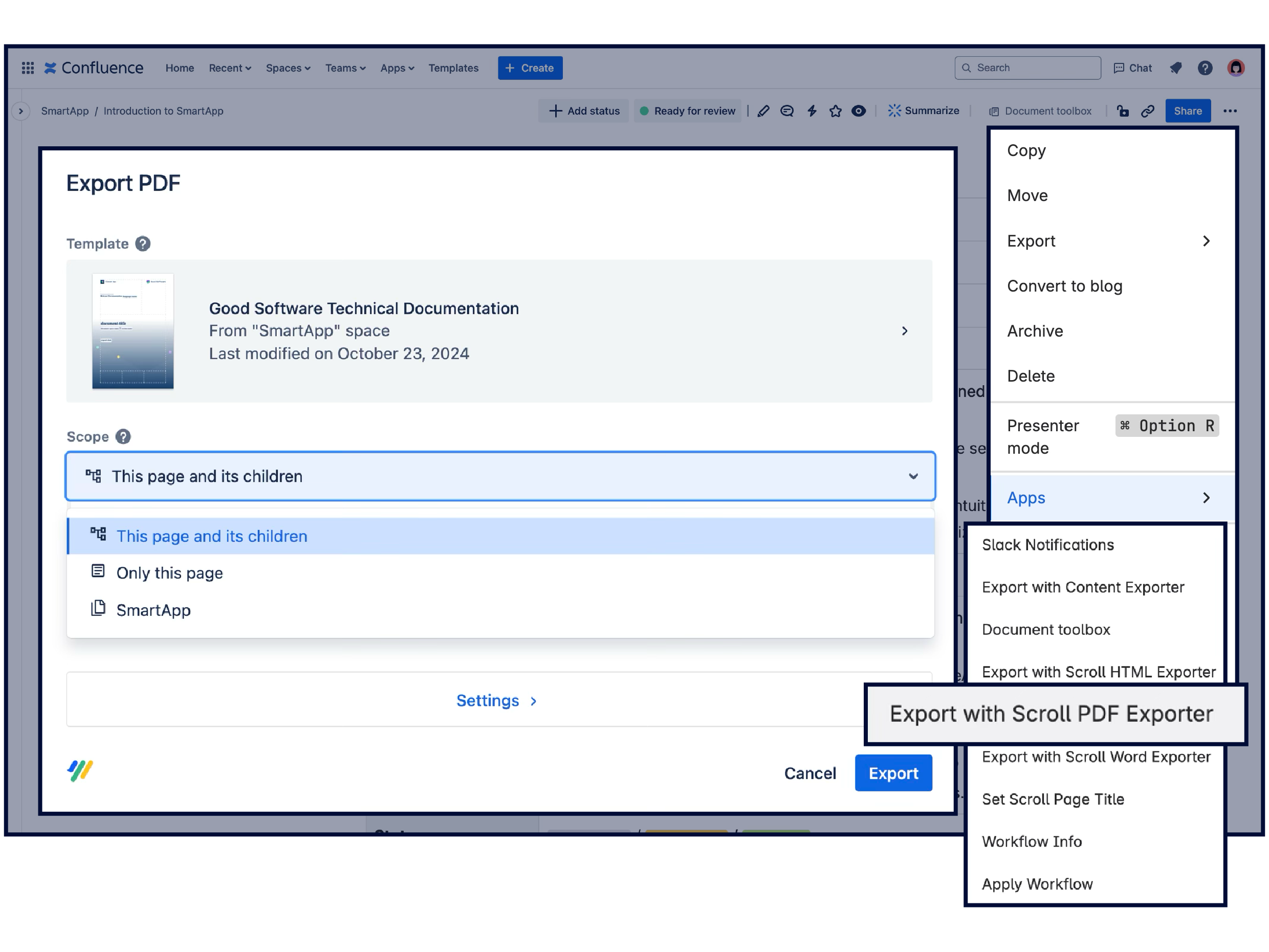The width and height of the screenshot is (1269, 952).
Task: Start Presenter mode
Action: click(1112, 437)
